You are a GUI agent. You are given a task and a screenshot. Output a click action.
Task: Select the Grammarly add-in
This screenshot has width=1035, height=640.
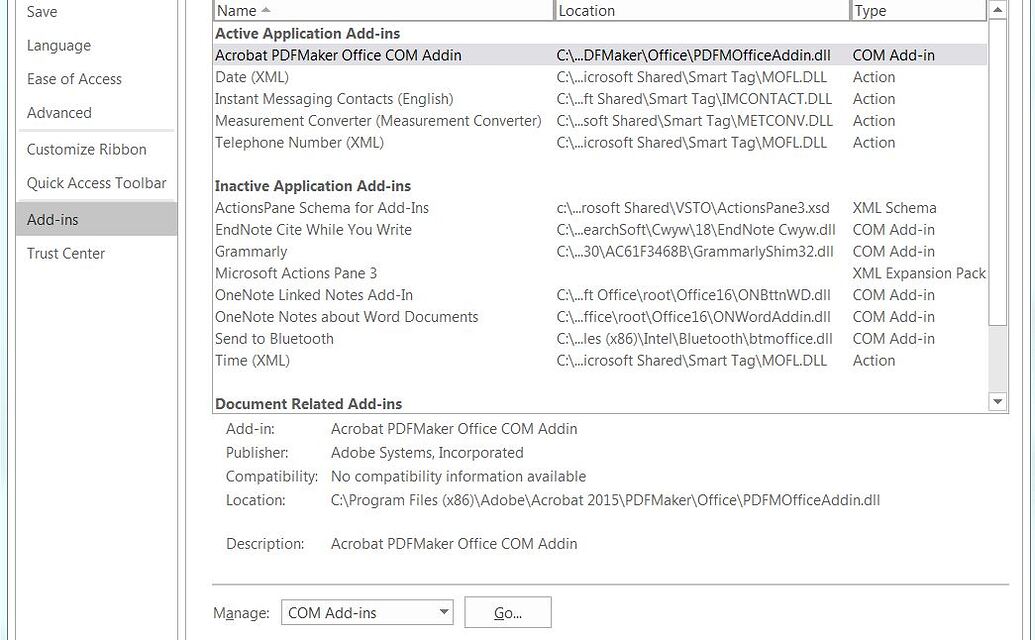click(x=251, y=251)
